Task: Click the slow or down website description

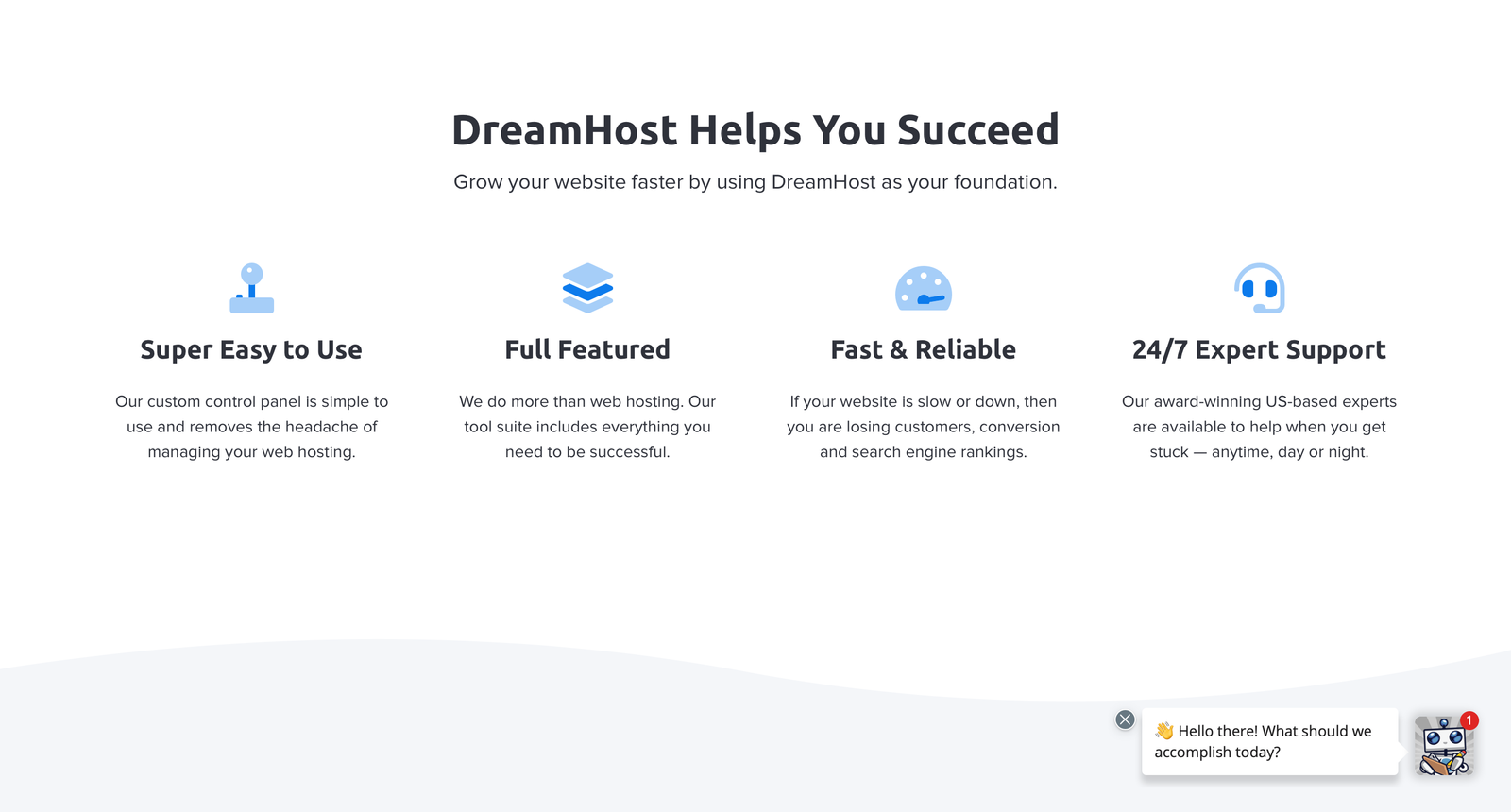Action: coord(924,427)
